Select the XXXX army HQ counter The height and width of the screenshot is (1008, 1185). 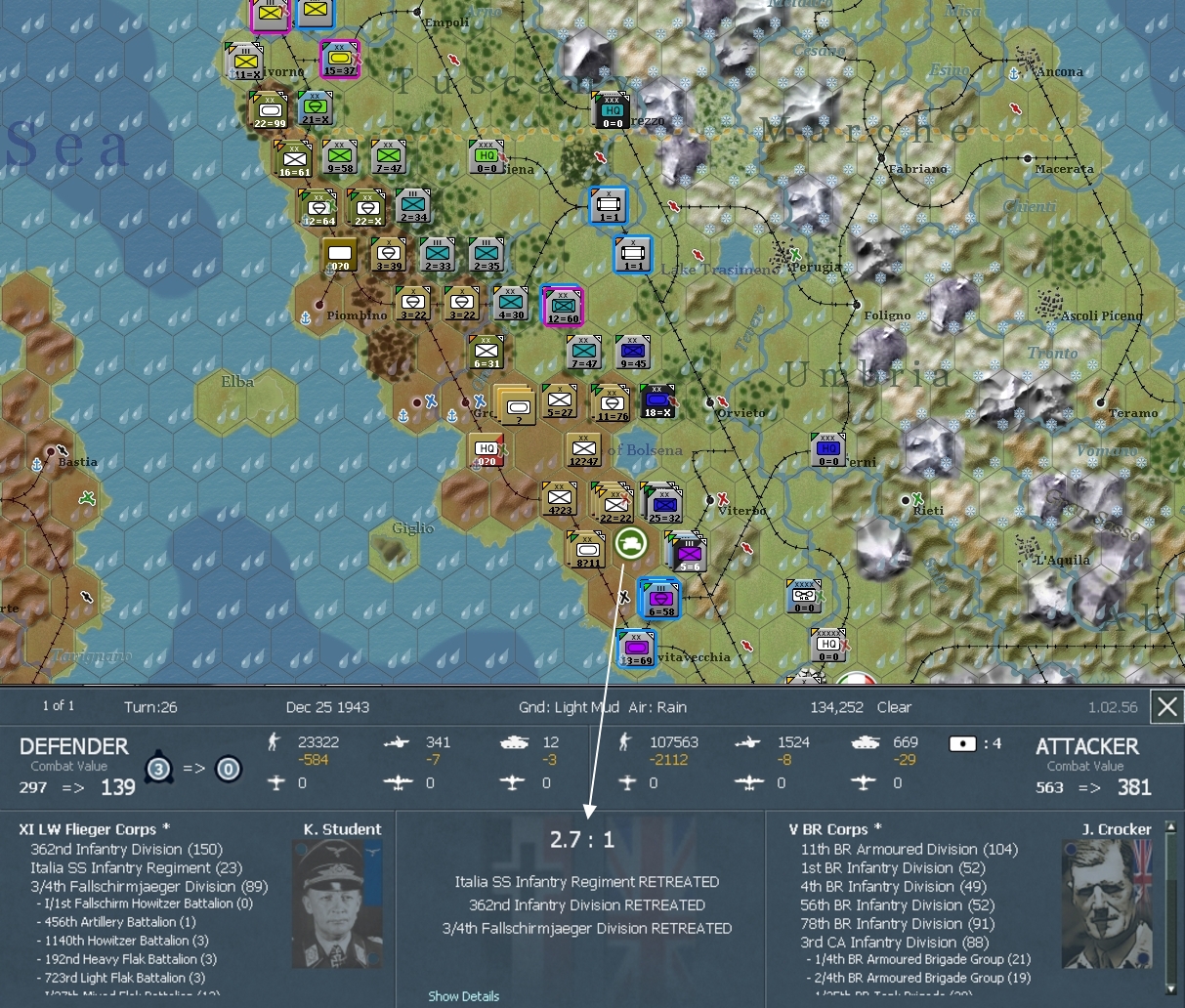point(804,596)
